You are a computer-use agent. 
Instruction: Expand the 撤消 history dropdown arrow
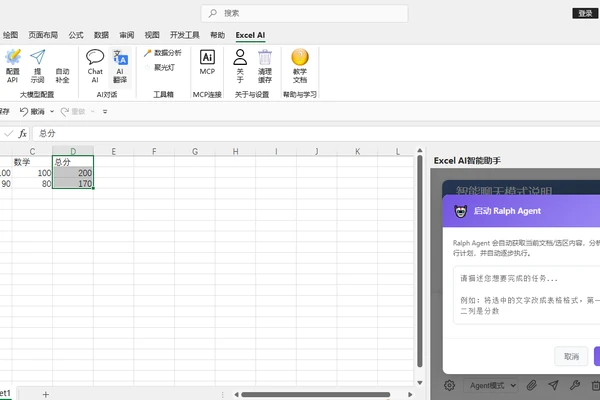[52, 111]
